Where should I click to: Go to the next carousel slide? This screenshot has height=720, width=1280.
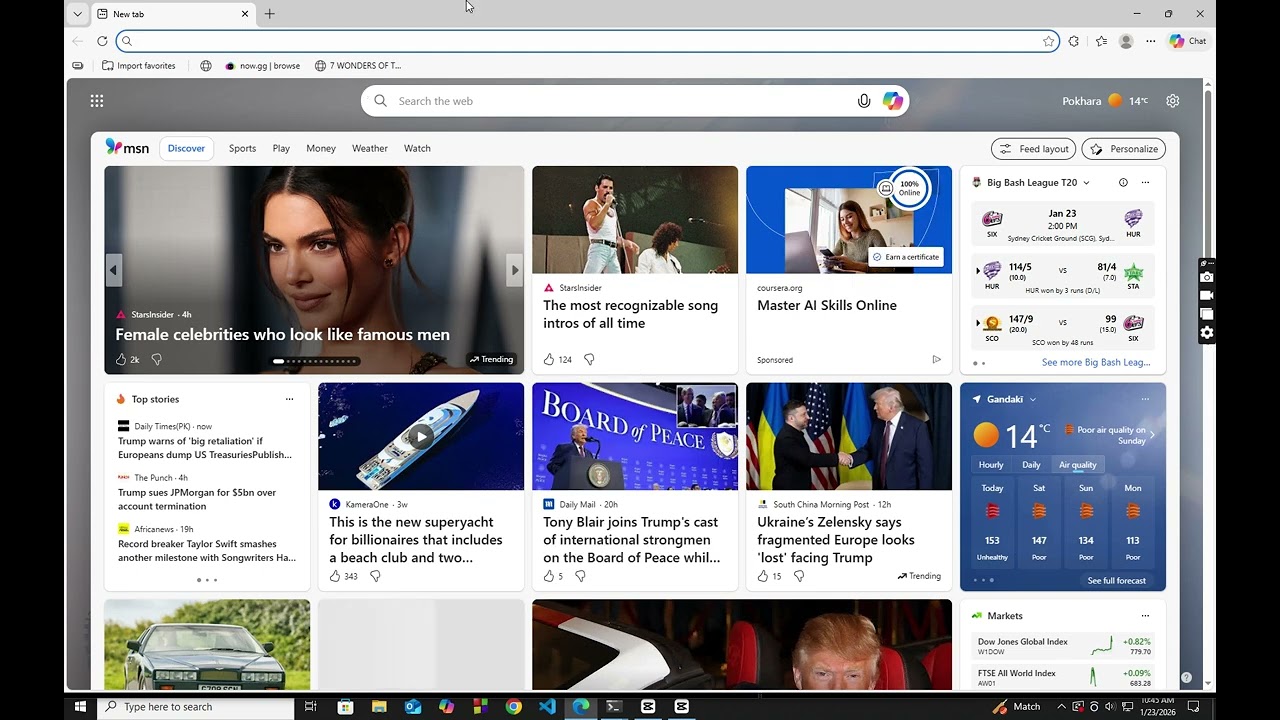coord(515,270)
